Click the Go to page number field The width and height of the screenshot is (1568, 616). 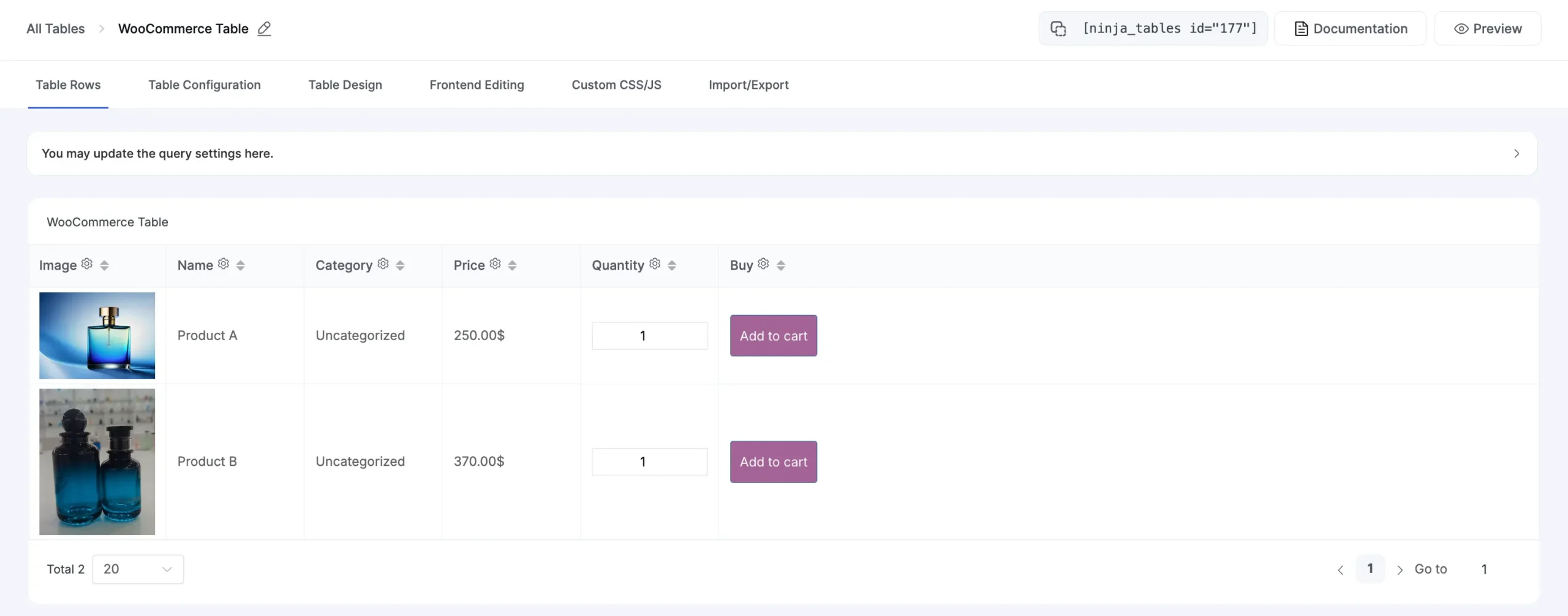(1484, 569)
